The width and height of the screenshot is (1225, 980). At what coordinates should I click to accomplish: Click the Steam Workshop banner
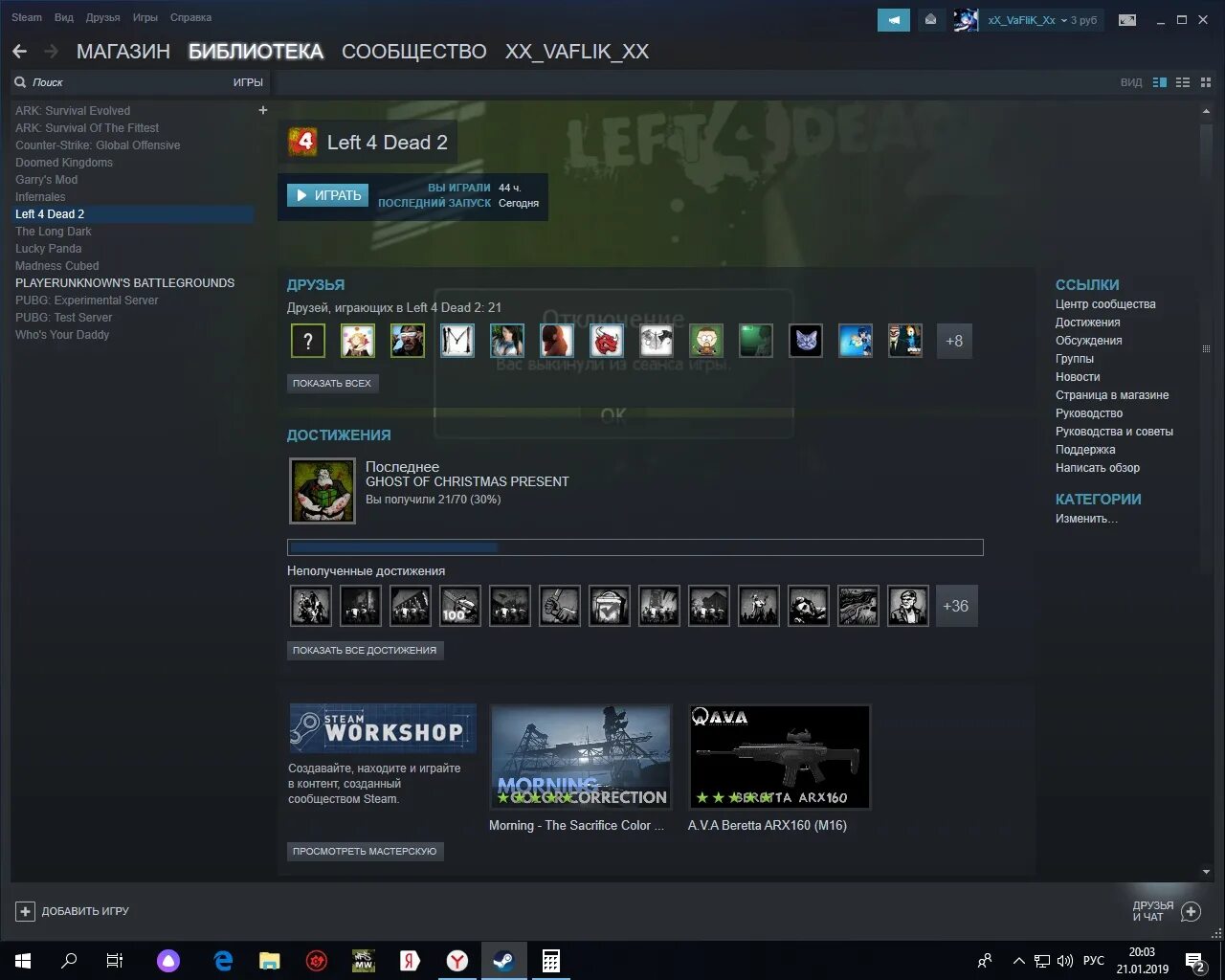click(x=383, y=728)
